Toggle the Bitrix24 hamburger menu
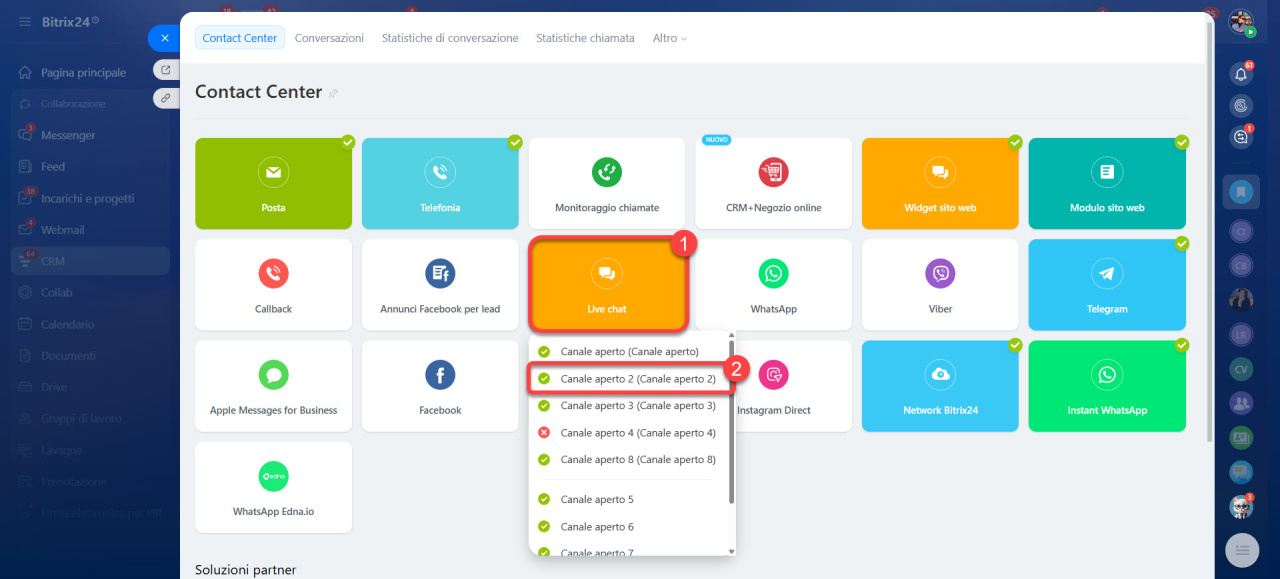The height and width of the screenshot is (579, 1280). (x=25, y=21)
